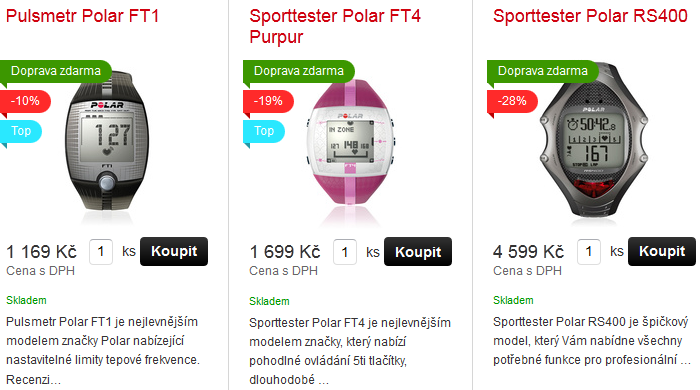Screen dimensions: 700x390
Task: Click the -19% discount badge on FT4
Action: [x=268, y=101]
